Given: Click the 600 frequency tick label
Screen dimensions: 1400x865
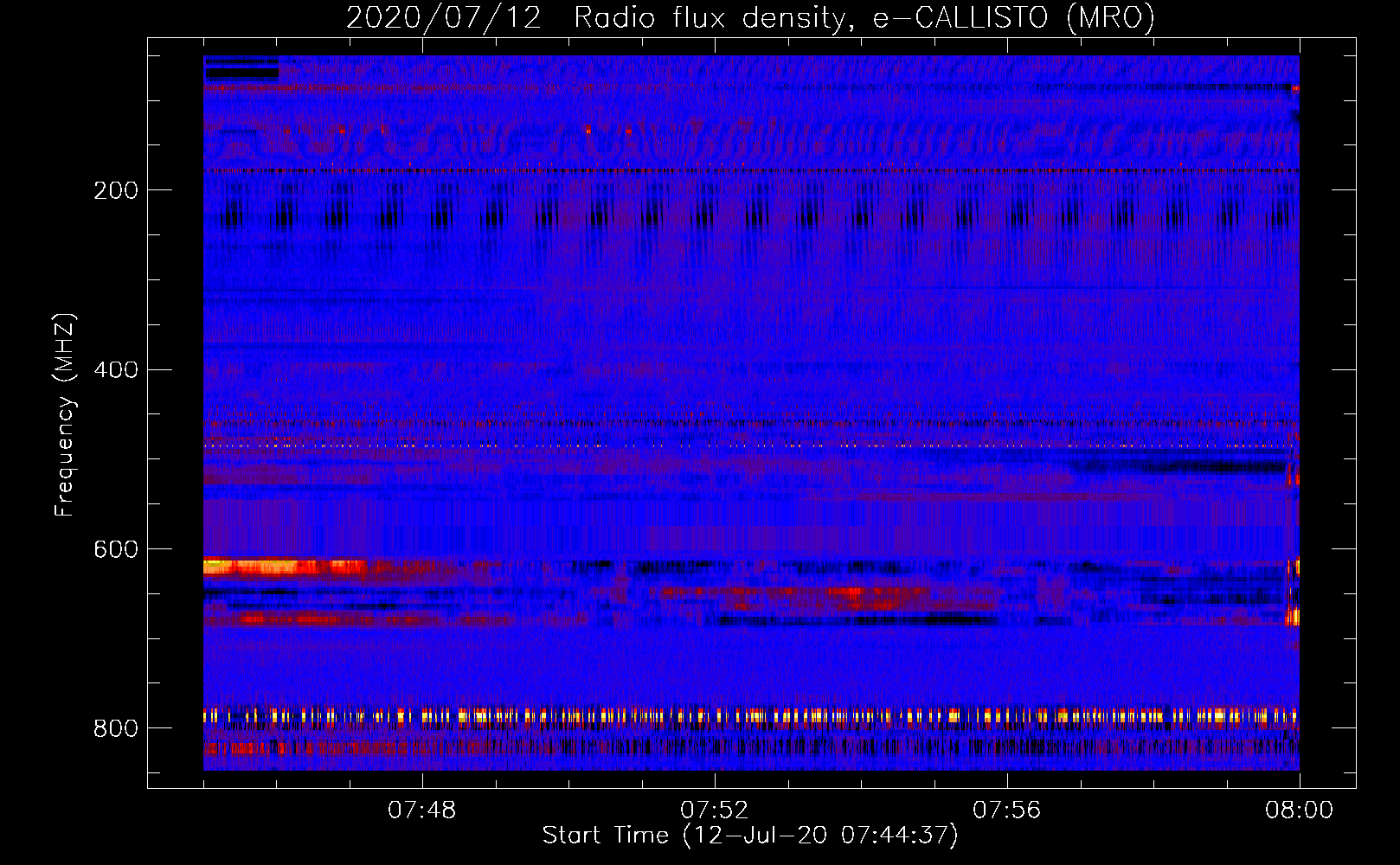Looking at the screenshot, I should click(x=116, y=550).
